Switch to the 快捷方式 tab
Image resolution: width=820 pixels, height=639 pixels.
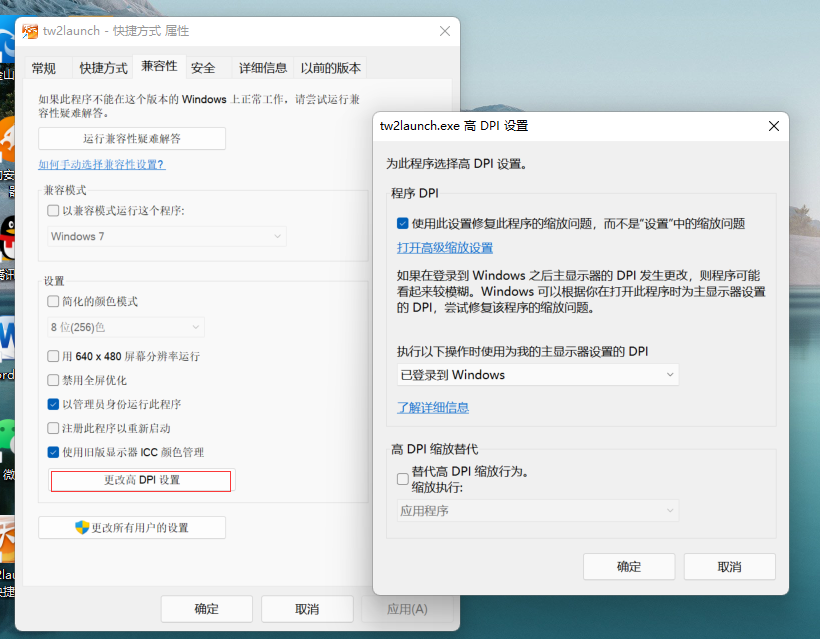[x=103, y=68]
